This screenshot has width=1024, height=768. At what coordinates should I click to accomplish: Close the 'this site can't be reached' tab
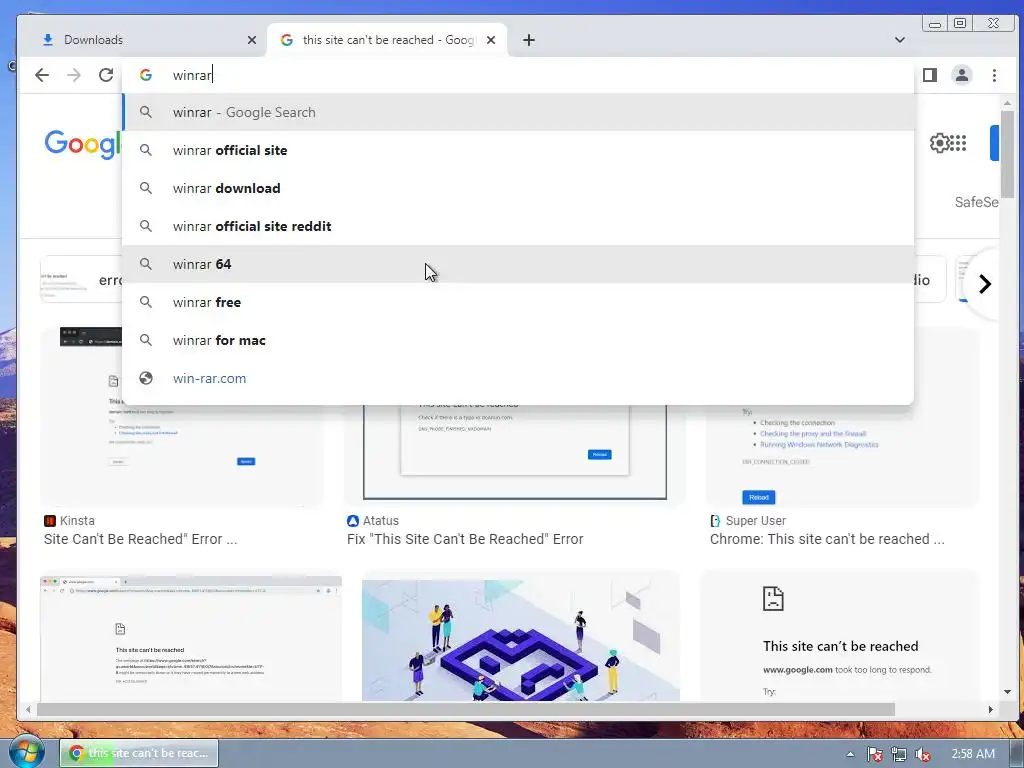(x=491, y=40)
